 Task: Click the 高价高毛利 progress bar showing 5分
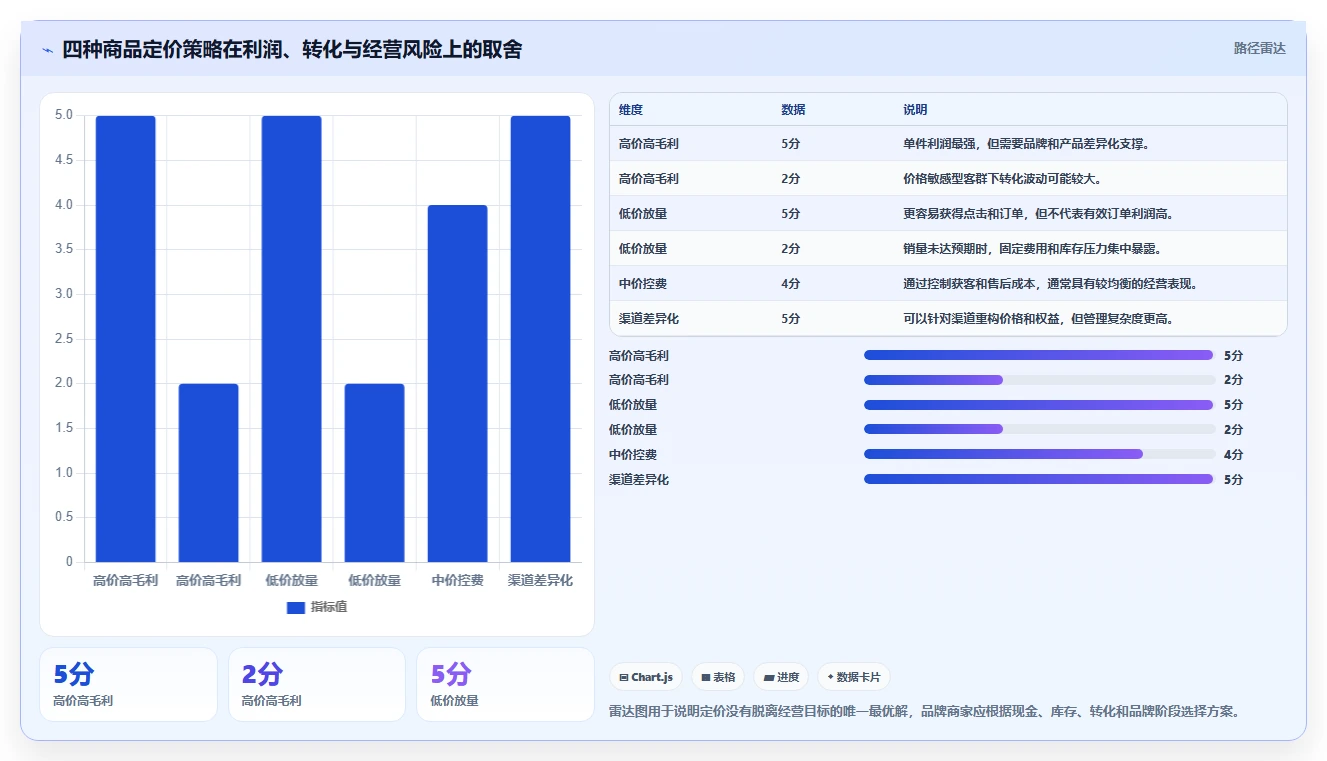tap(1039, 355)
